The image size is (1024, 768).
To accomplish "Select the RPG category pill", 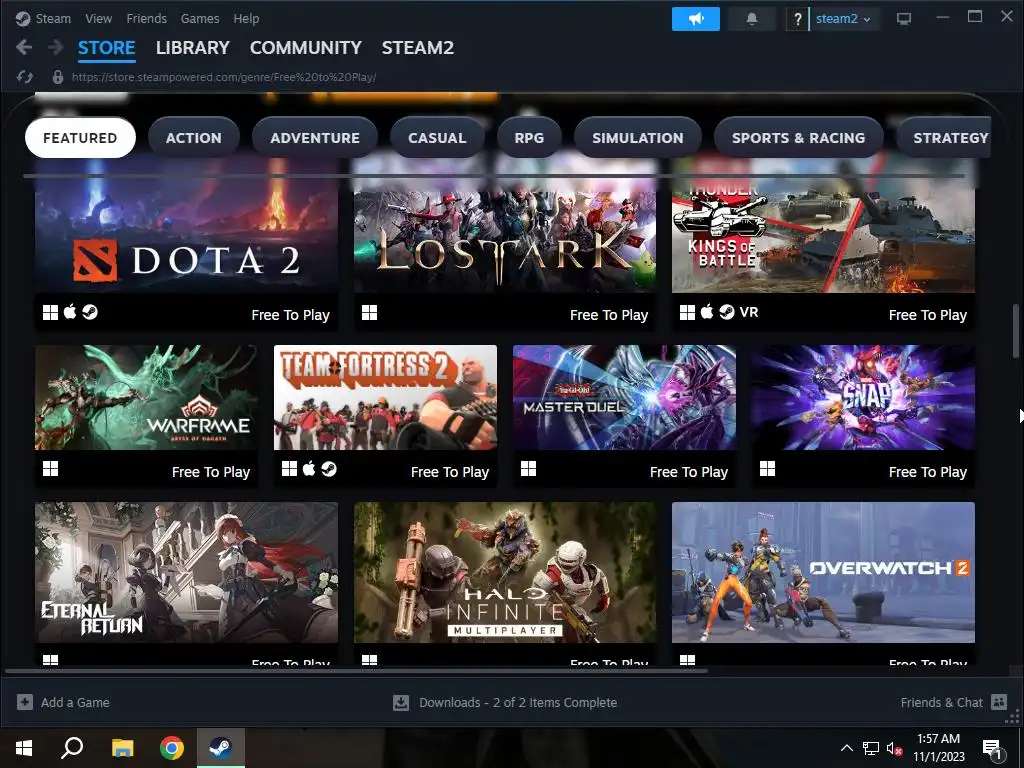I will (529, 138).
